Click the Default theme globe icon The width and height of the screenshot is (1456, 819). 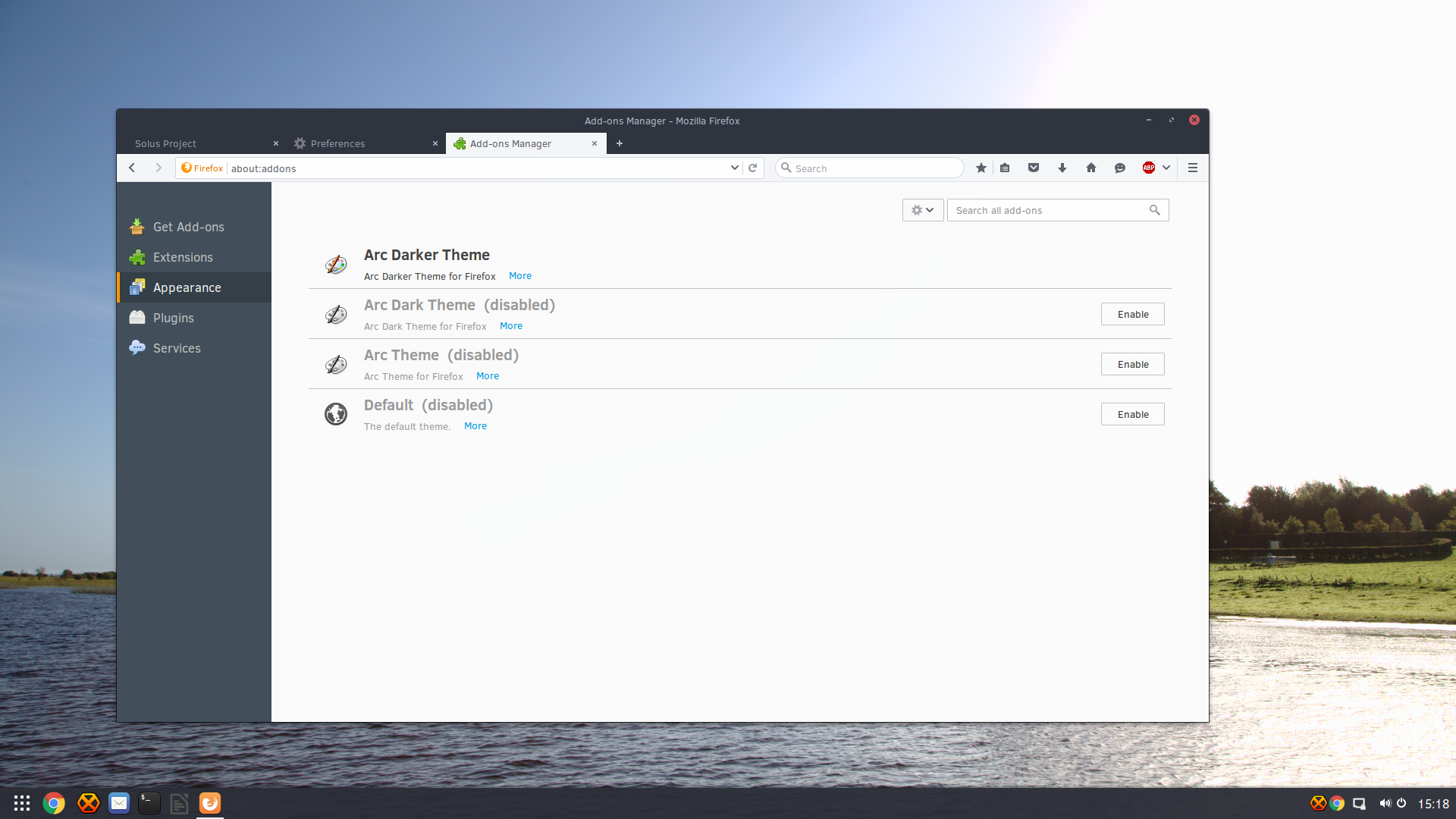pyautogui.click(x=336, y=414)
